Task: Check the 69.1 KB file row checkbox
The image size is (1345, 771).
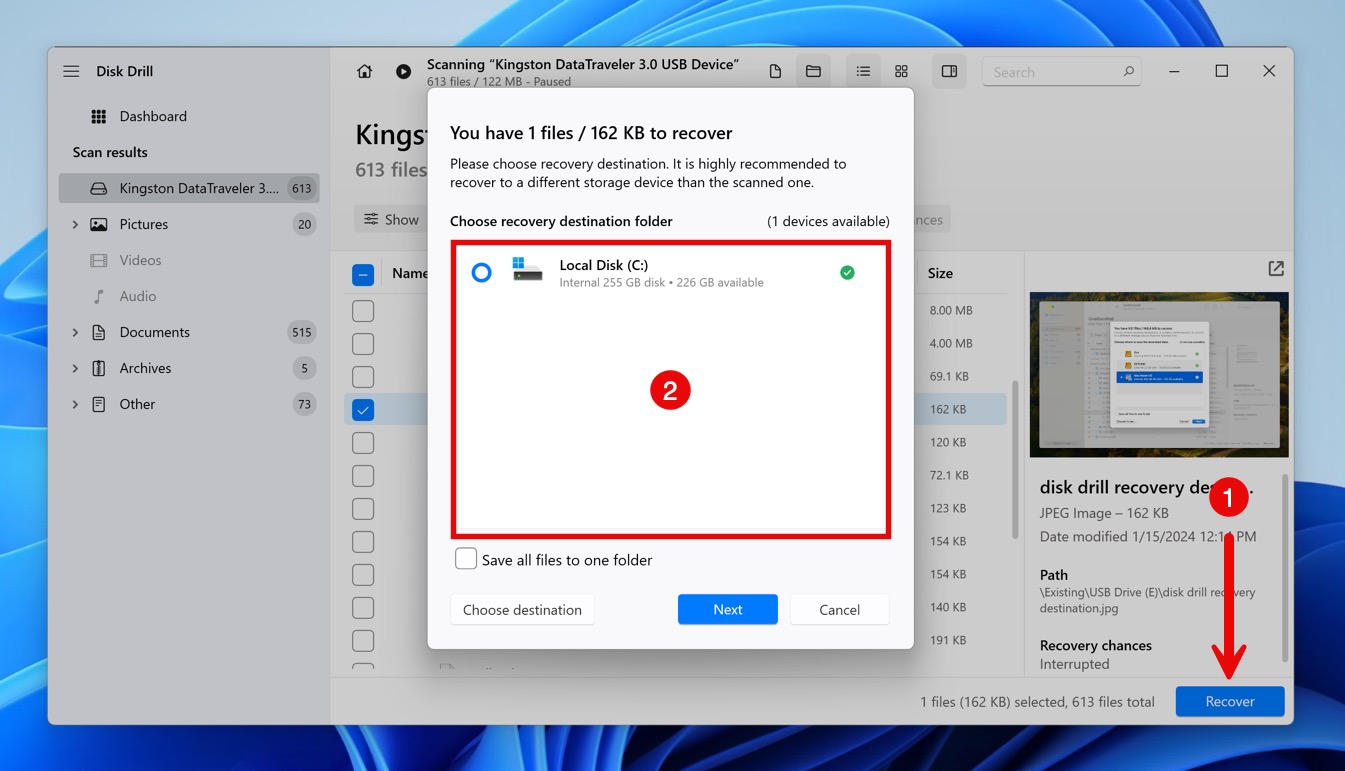Action: point(363,377)
